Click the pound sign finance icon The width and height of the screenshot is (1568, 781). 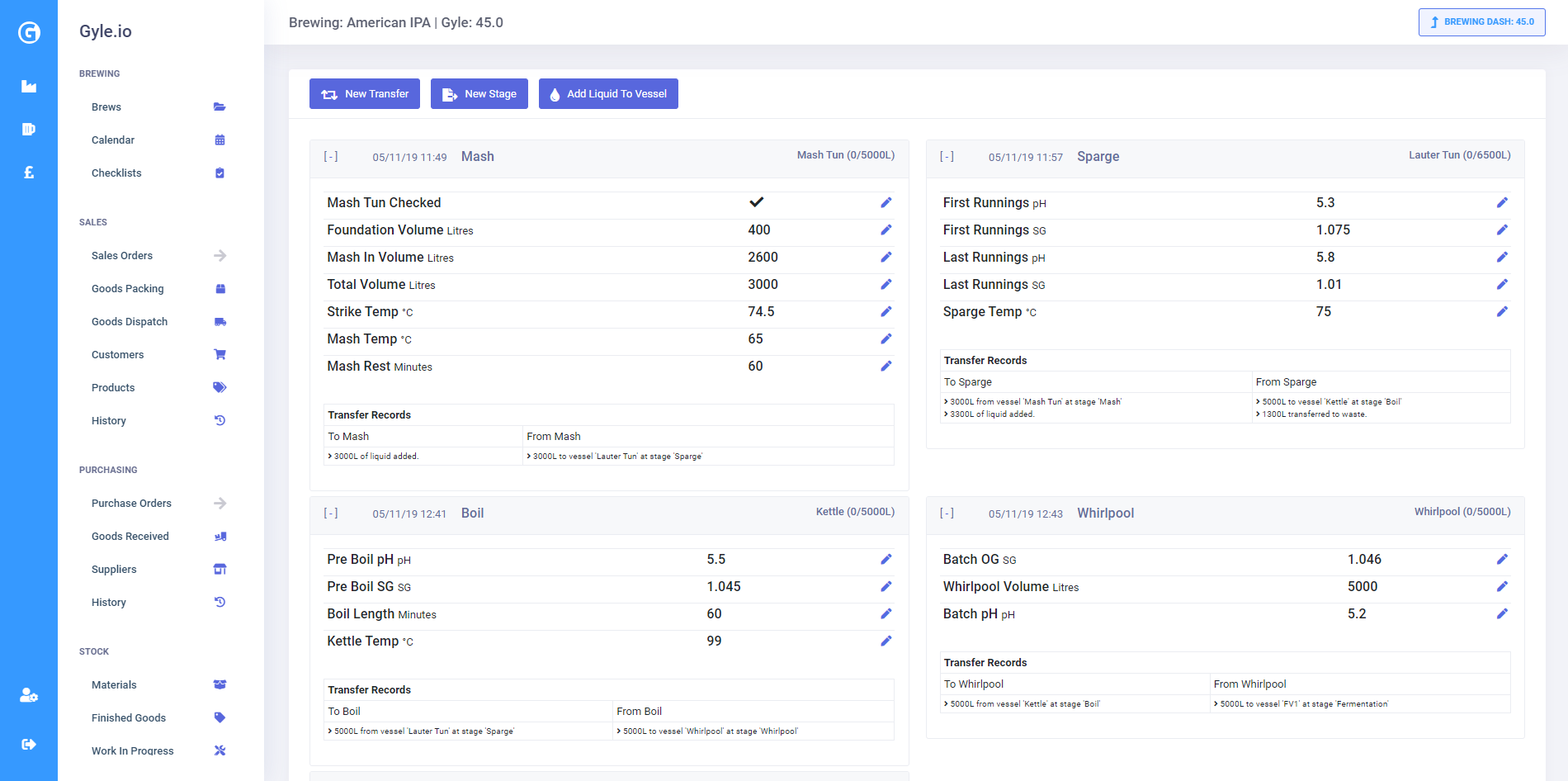pyautogui.click(x=29, y=172)
